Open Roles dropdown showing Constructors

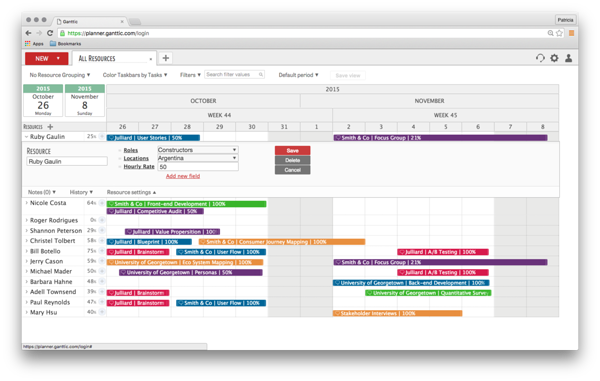pyautogui.click(x=198, y=150)
